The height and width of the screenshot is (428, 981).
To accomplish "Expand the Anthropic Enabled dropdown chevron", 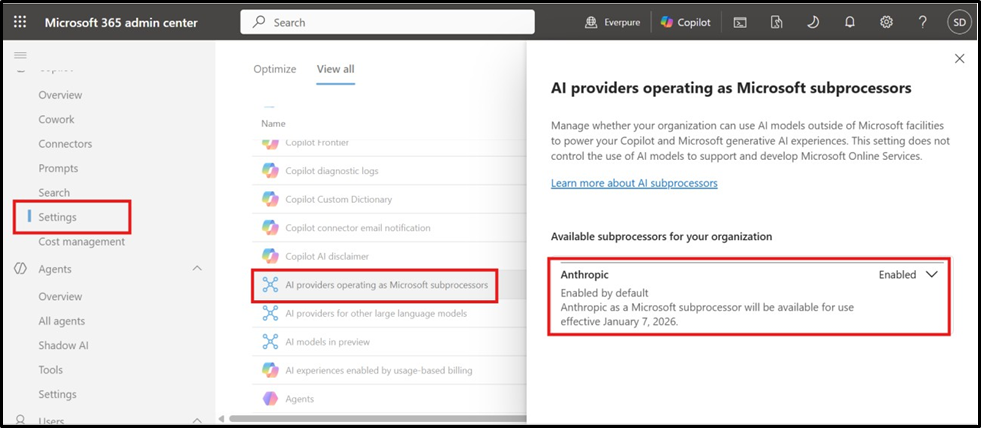I will tap(932, 275).
